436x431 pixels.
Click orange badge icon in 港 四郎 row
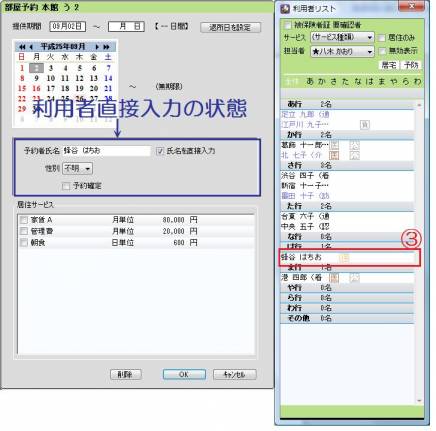(x=334, y=277)
